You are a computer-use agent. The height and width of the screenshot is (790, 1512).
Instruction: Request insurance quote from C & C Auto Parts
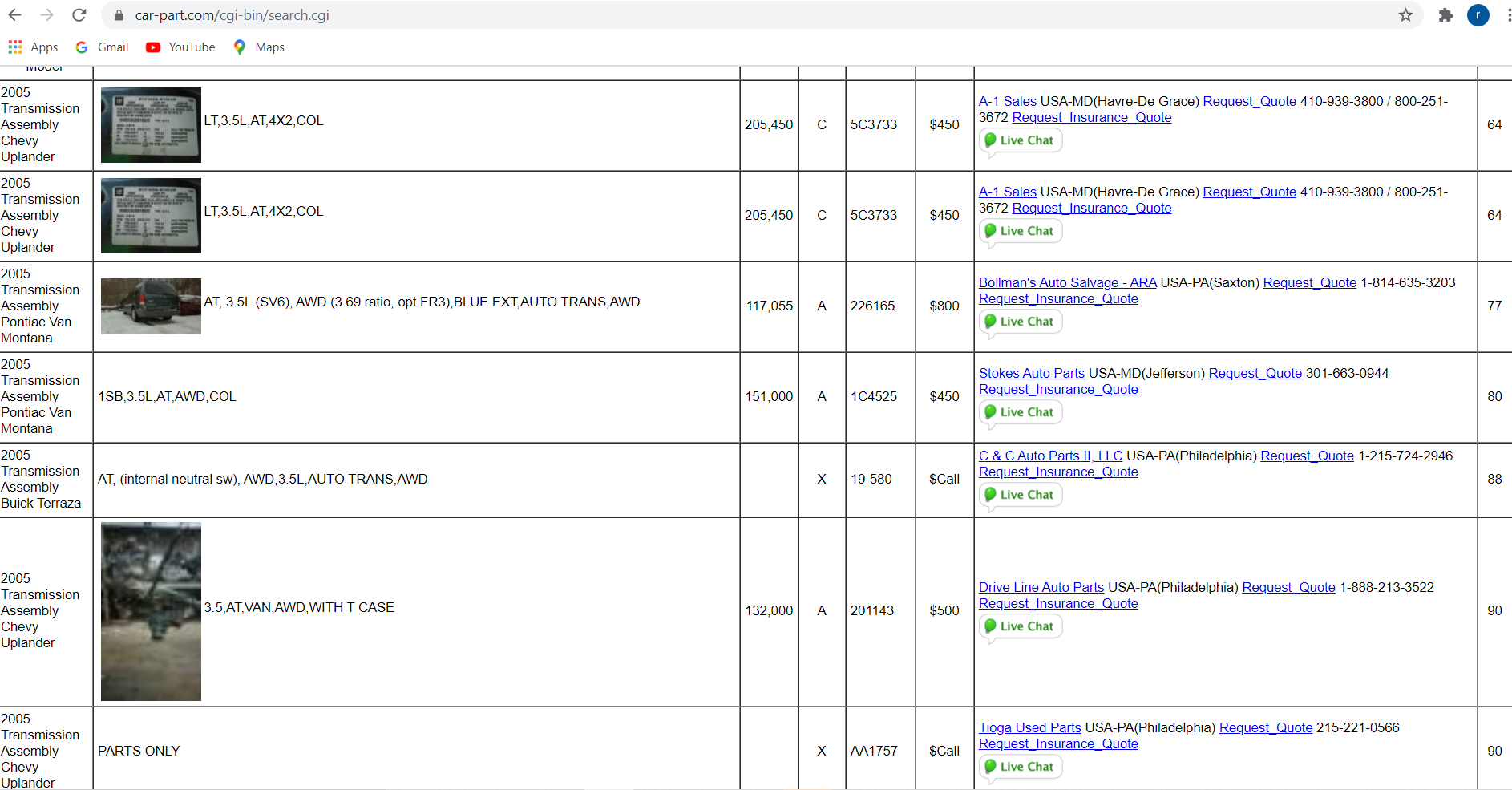pos(1058,472)
